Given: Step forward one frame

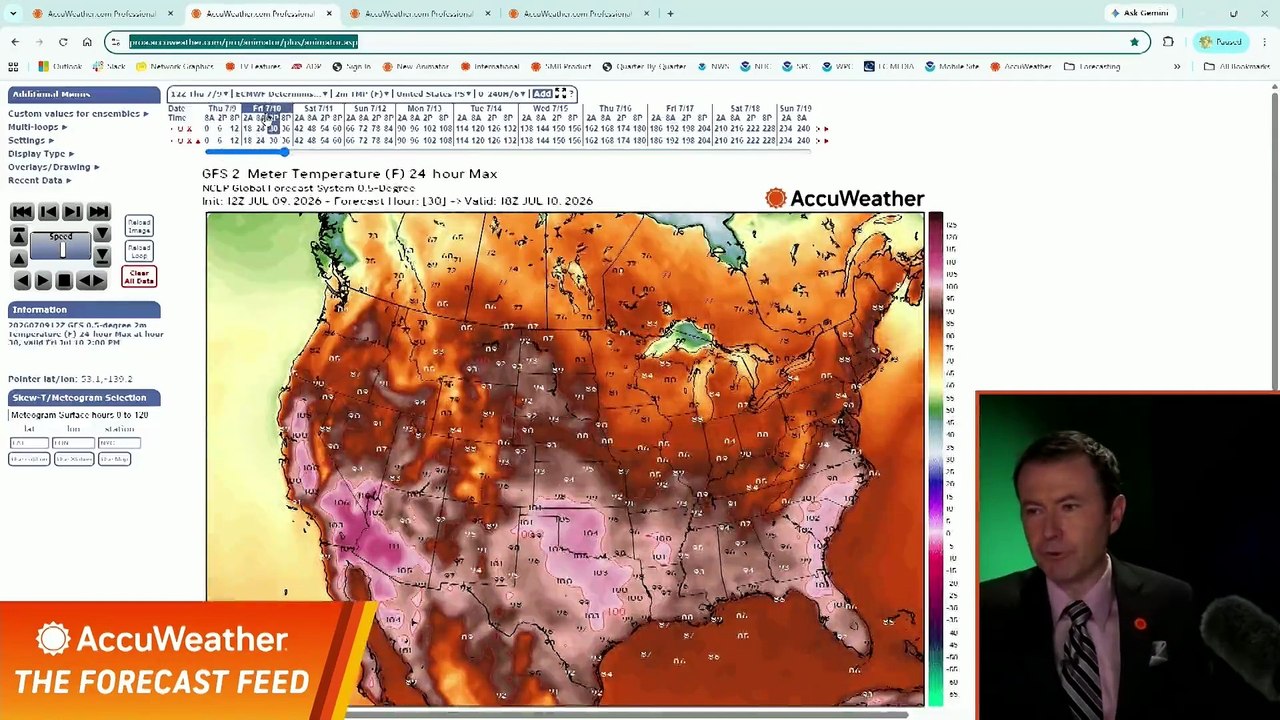Looking at the screenshot, I should coord(72,212).
